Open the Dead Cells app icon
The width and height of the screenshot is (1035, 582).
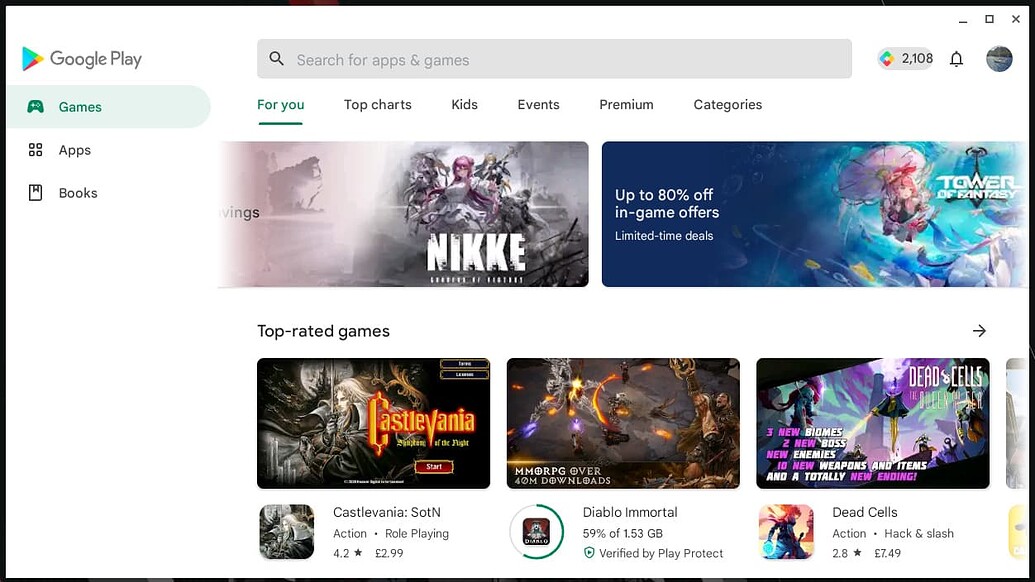[x=785, y=532]
